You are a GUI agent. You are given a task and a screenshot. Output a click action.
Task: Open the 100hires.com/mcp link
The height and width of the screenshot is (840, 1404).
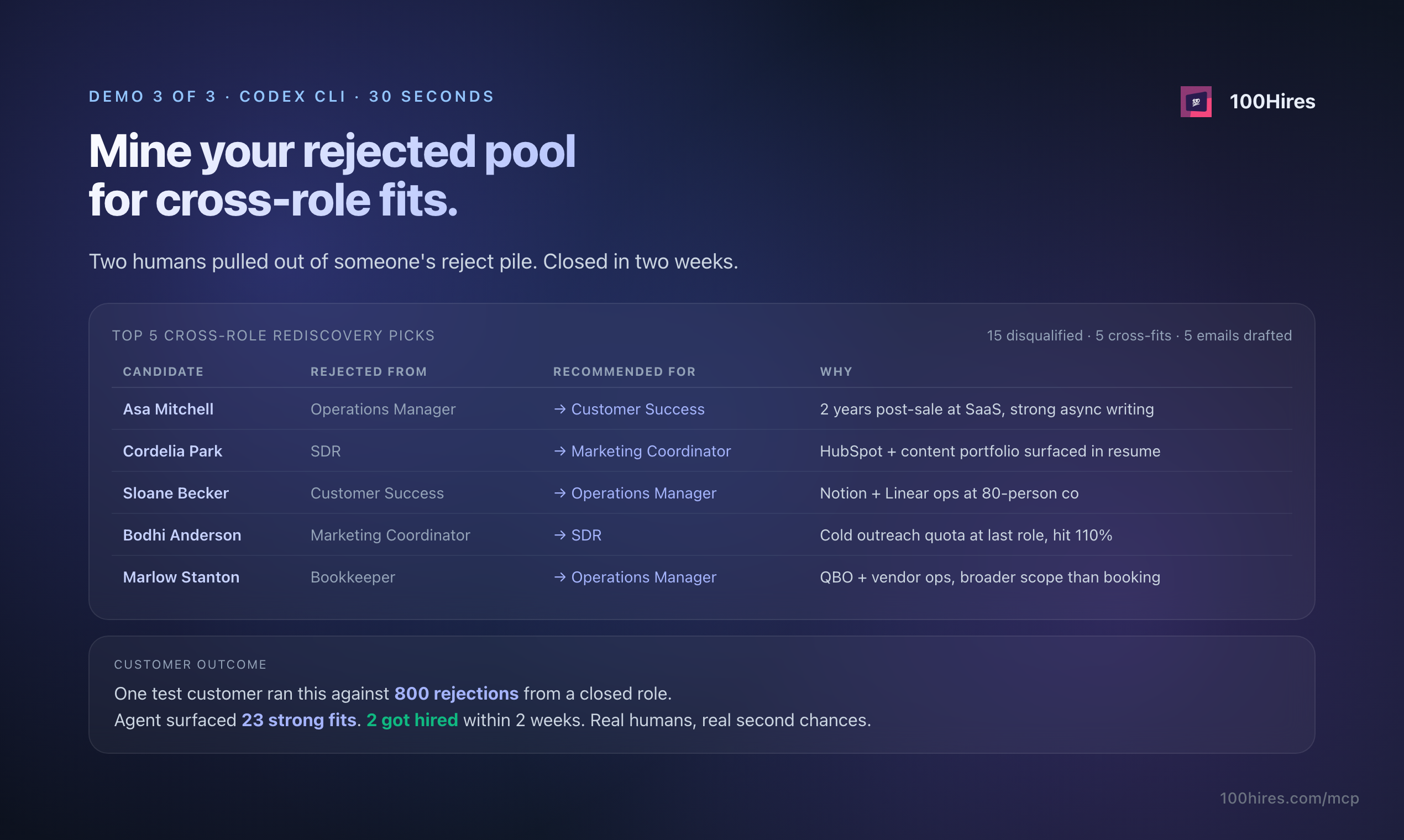1289,798
